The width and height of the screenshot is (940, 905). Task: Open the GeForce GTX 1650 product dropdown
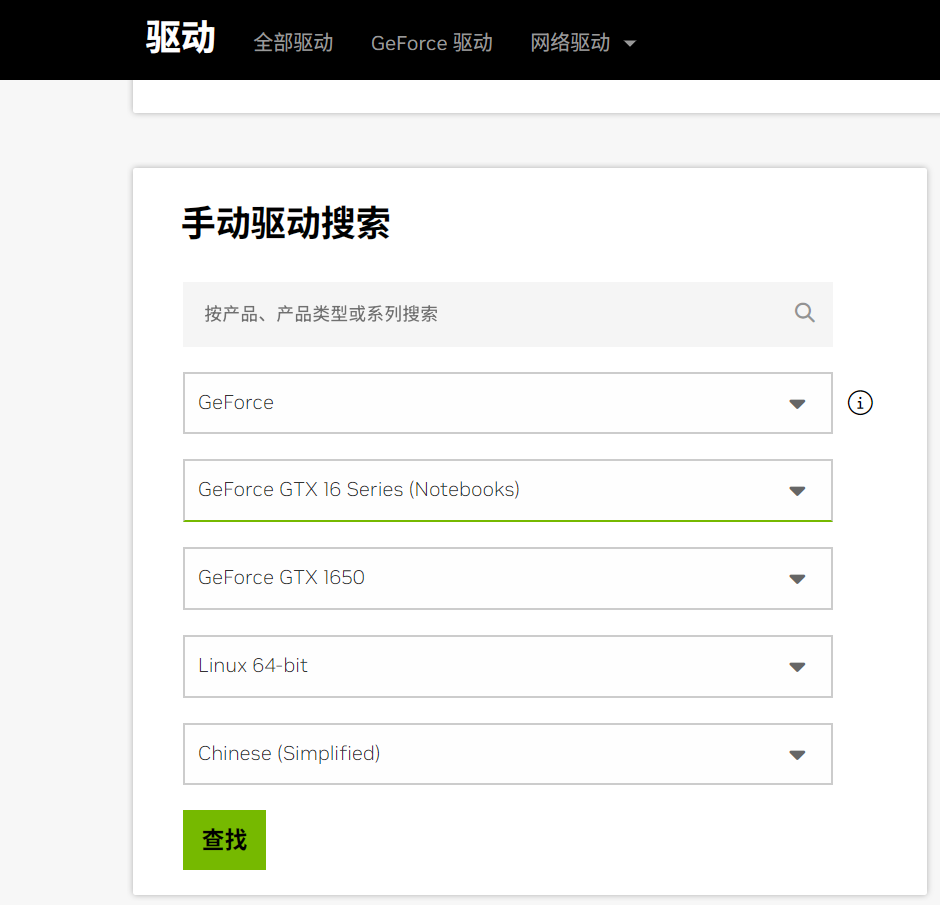[507, 578]
